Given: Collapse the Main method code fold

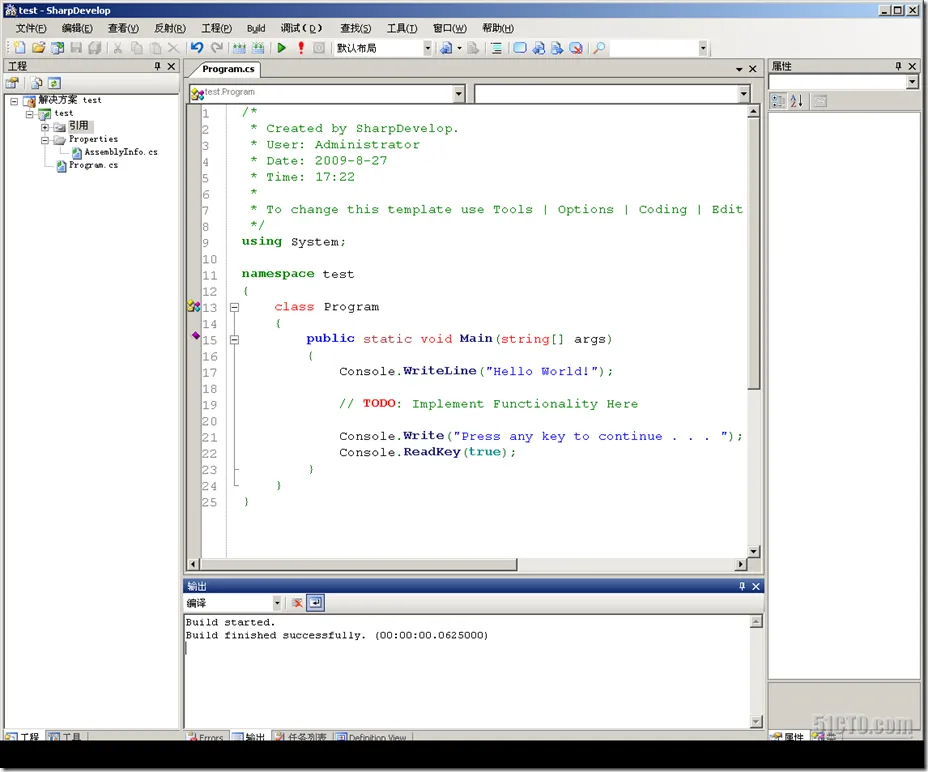Looking at the screenshot, I should click(234, 340).
